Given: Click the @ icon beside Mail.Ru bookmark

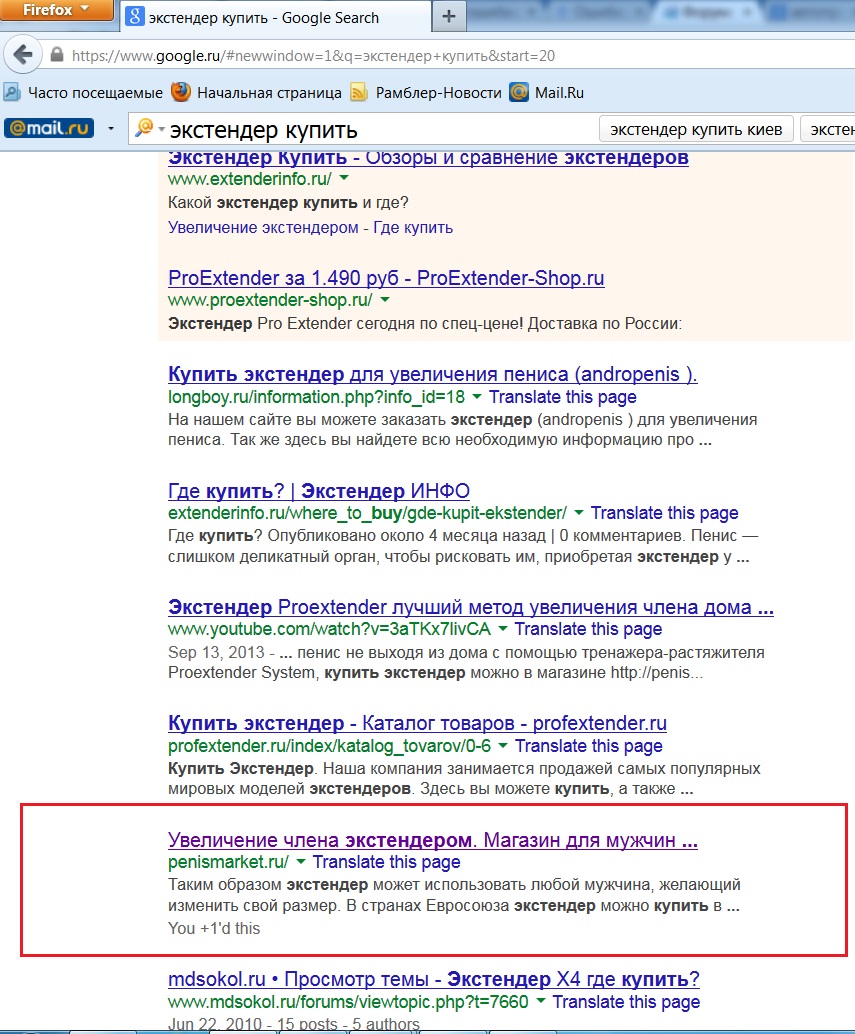Looking at the screenshot, I should [x=519, y=92].
